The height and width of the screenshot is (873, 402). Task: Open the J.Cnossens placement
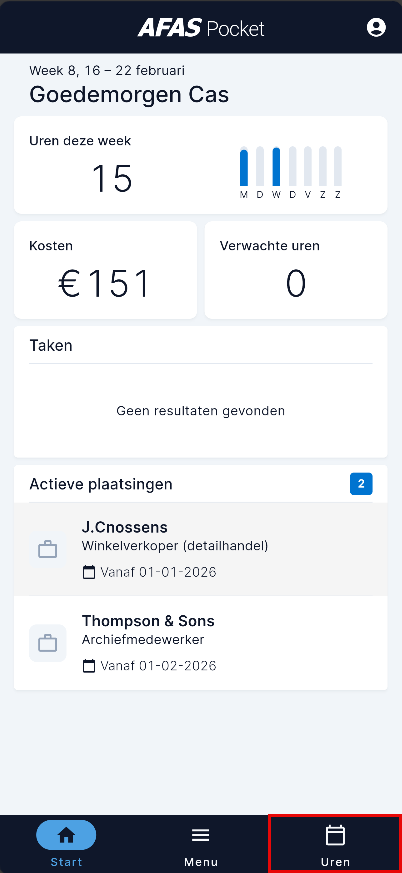(200, 550)
